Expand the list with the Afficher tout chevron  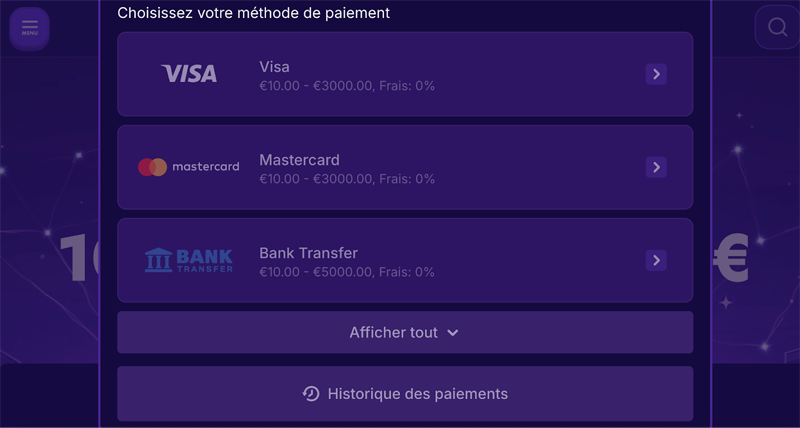[x=453, y=333]
